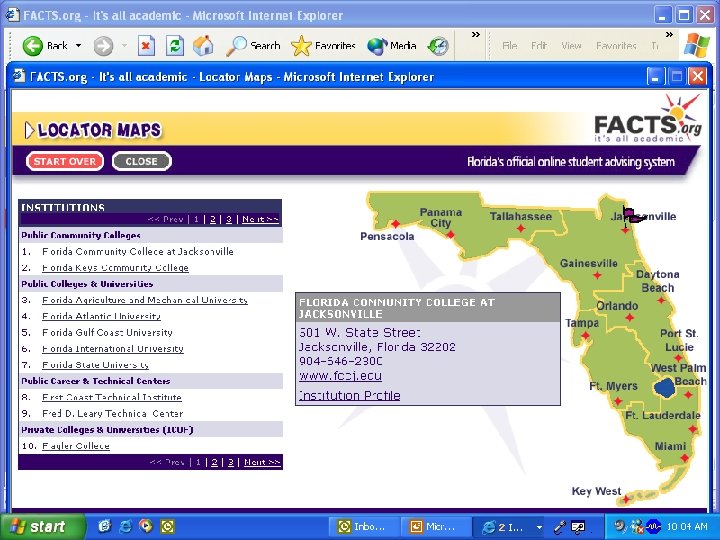Click the Gainesville star marker

tap(597, 276)
